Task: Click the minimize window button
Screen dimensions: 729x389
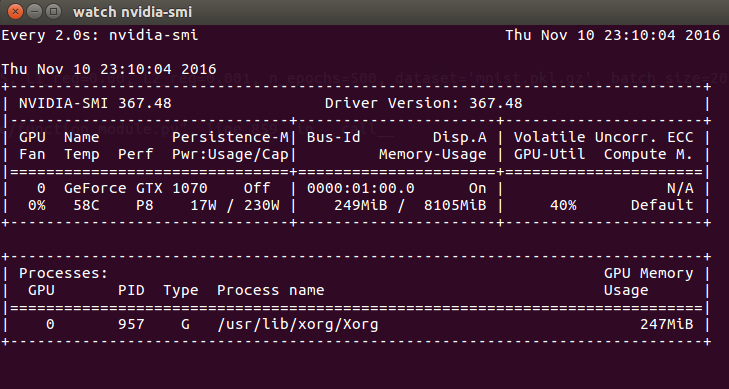Action: (35, 12)
